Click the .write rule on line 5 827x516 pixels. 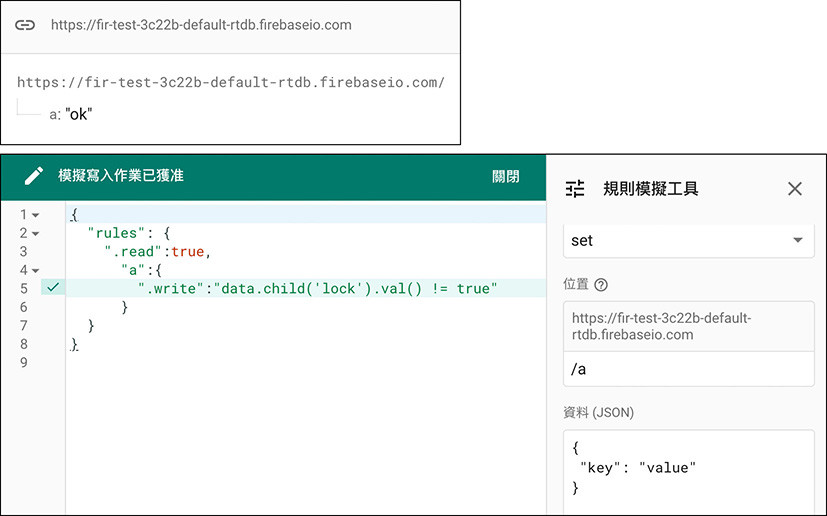pos(318,289)
